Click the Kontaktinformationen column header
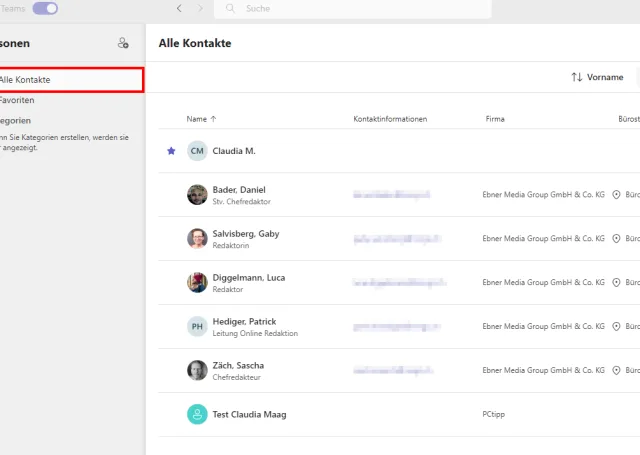Screen dimensions: 640x455 pyautogui.click(x=390, y=119)
